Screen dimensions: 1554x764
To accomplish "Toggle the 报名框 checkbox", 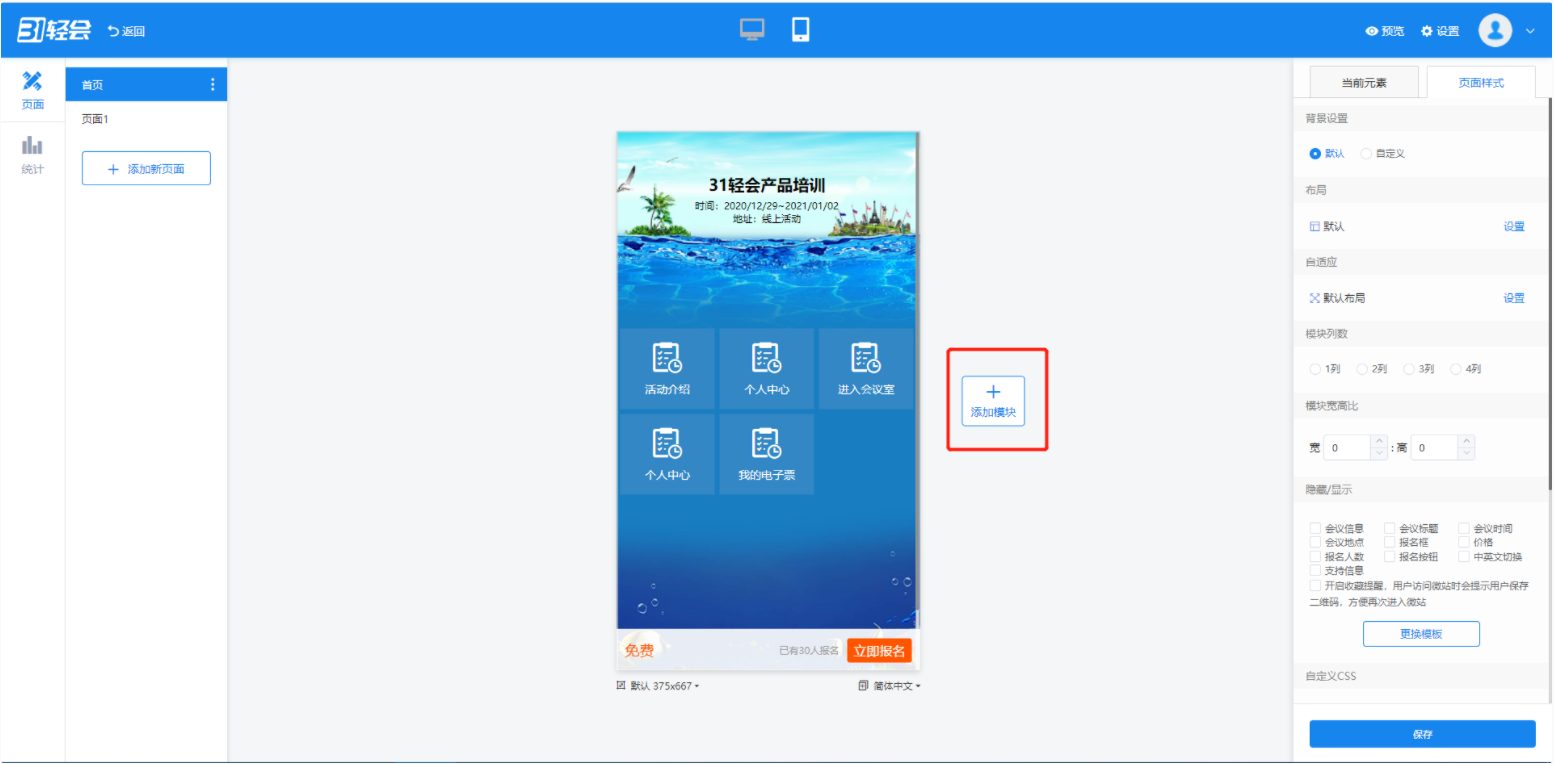I will coord(1389,542).
